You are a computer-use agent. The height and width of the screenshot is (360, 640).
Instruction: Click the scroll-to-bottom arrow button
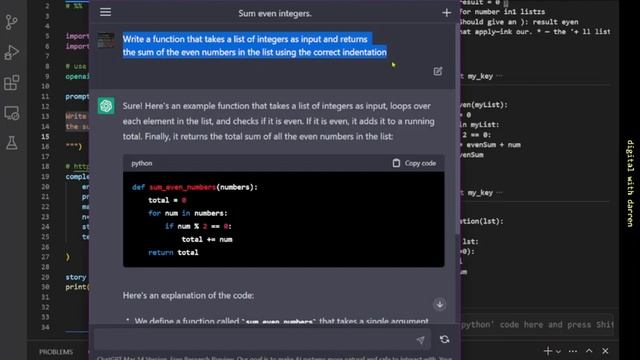pos(440,304)
